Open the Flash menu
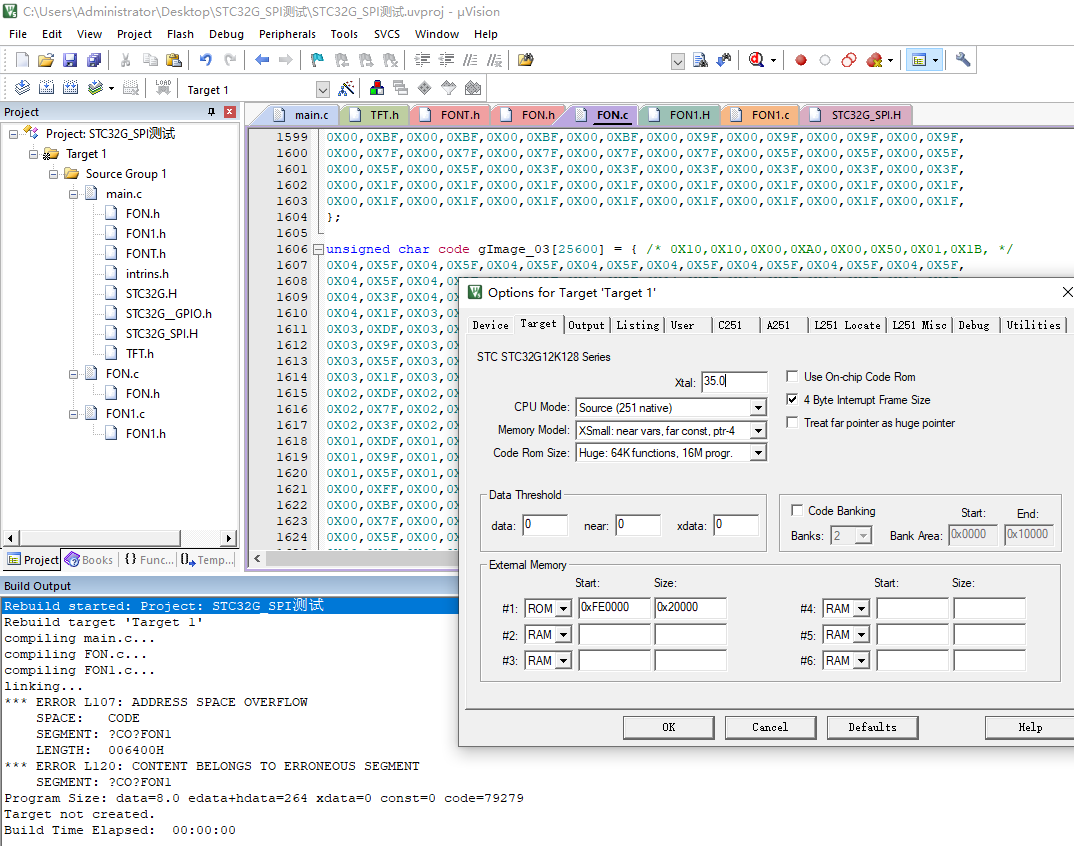Viewport: 1074px width, 846px height. (x=180, y=34)
